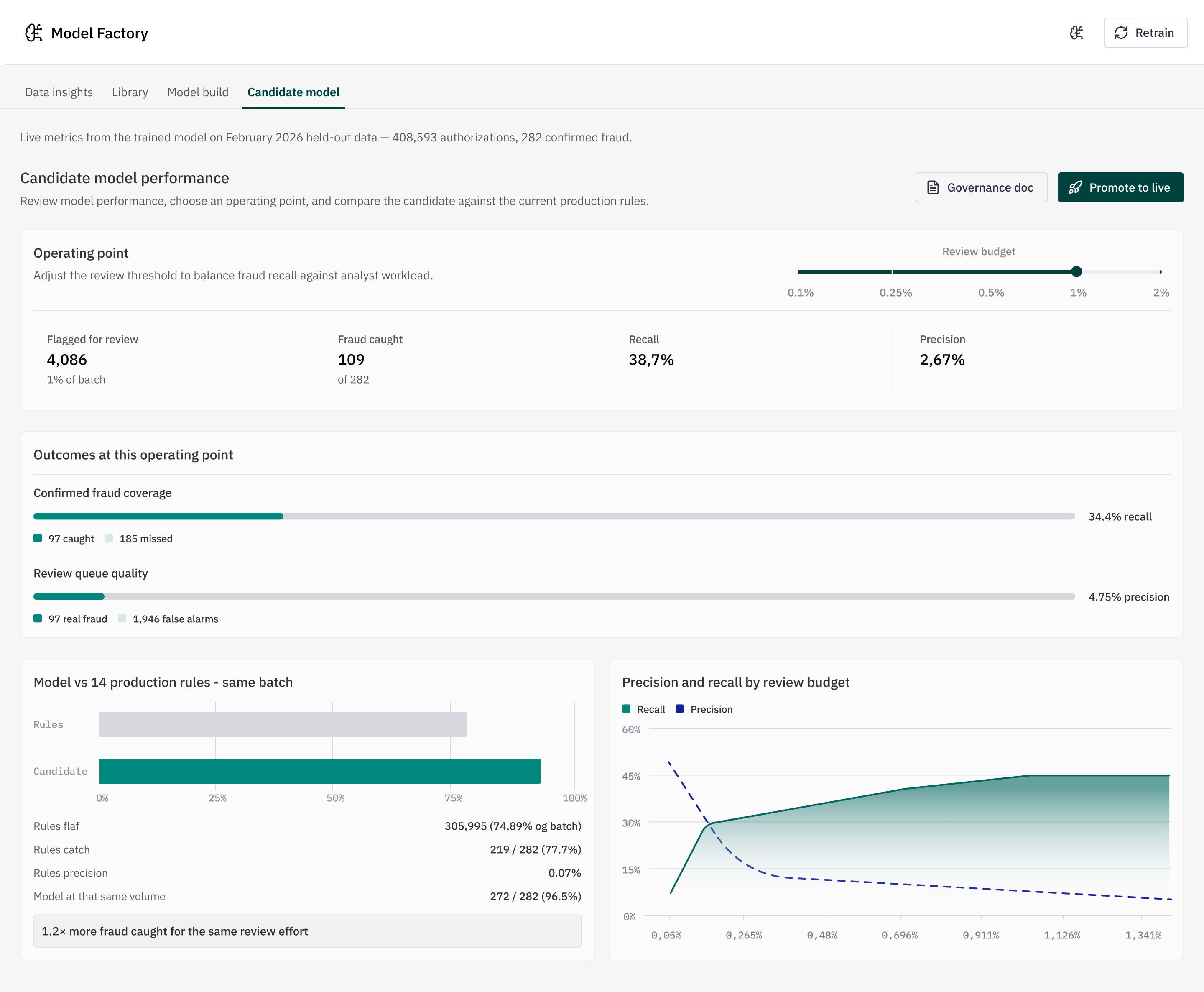
Task: Click the 1,946 false alarms legend marker
Action: 122,618
